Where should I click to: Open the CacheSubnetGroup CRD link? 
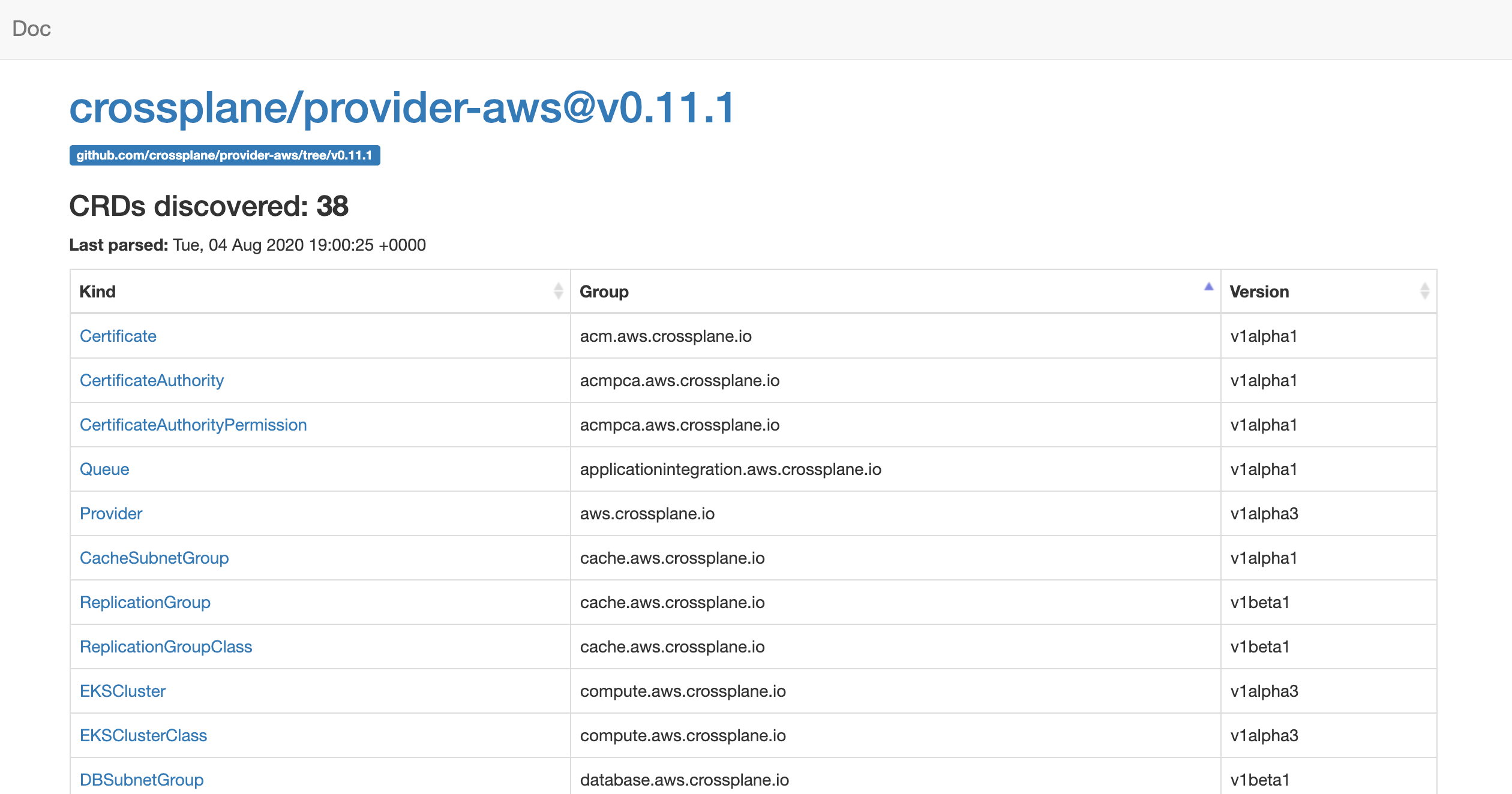[x=154, y=558]
